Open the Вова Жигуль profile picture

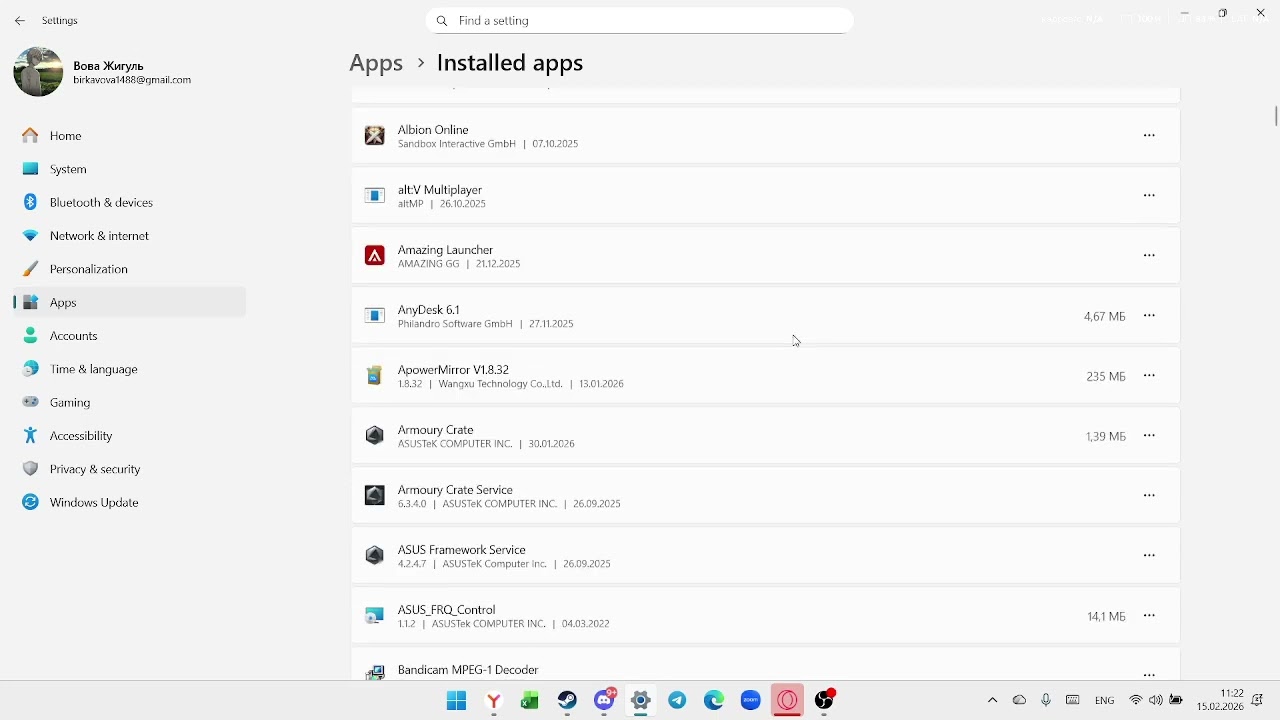click(38, 72)
